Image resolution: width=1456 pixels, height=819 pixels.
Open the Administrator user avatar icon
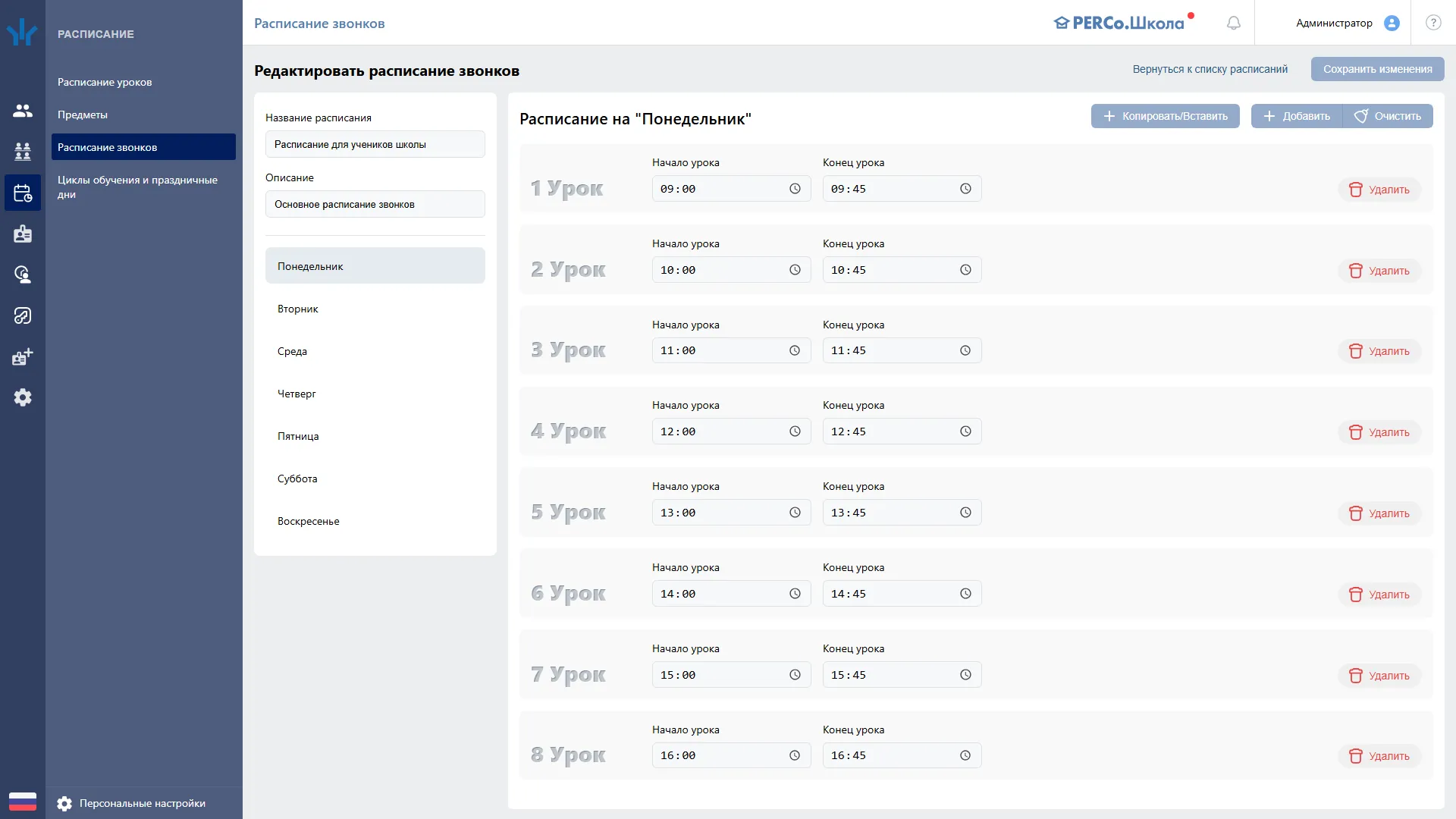click(1392, 23)
